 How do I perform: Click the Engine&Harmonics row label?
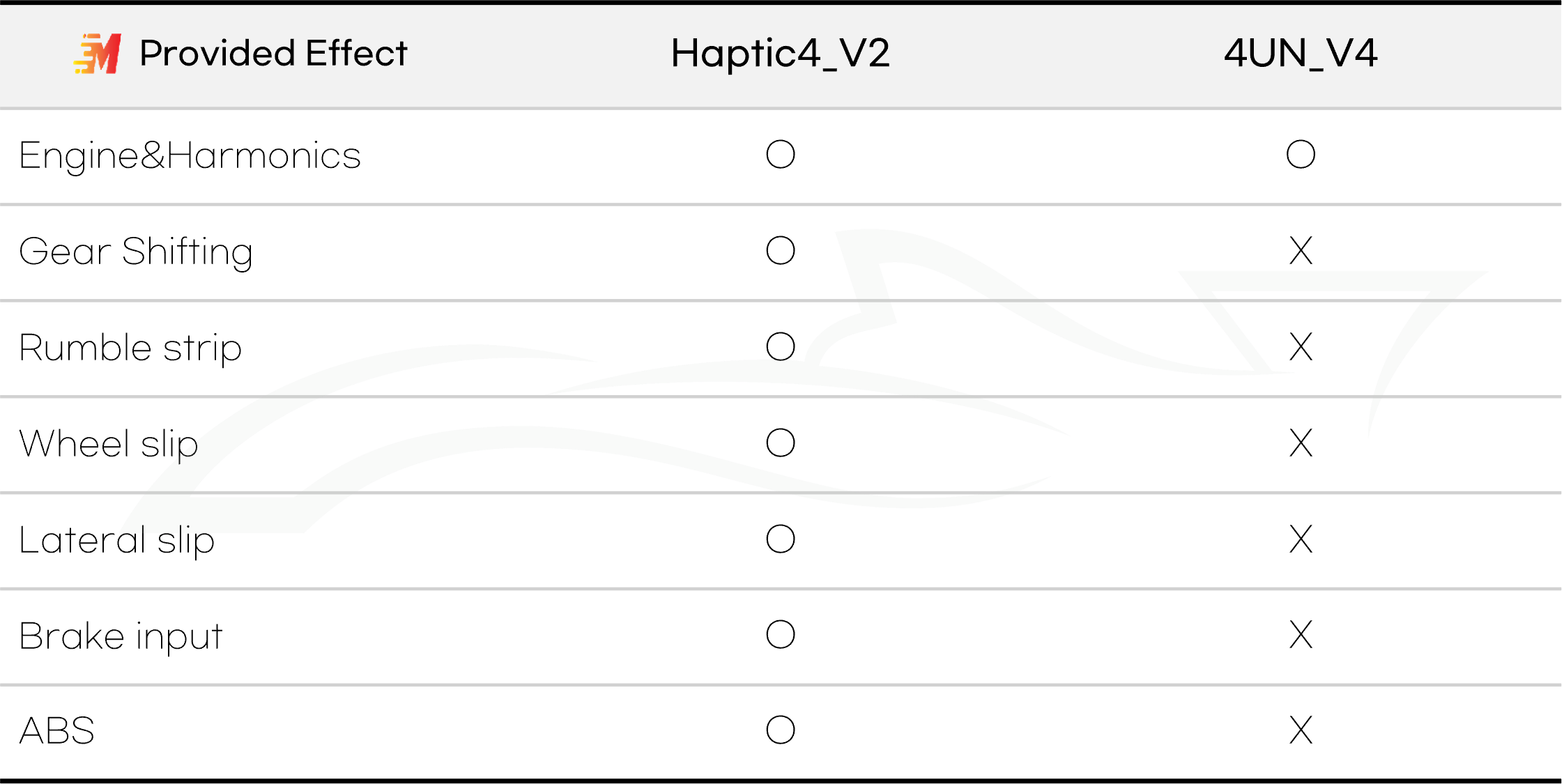[190, 156]
